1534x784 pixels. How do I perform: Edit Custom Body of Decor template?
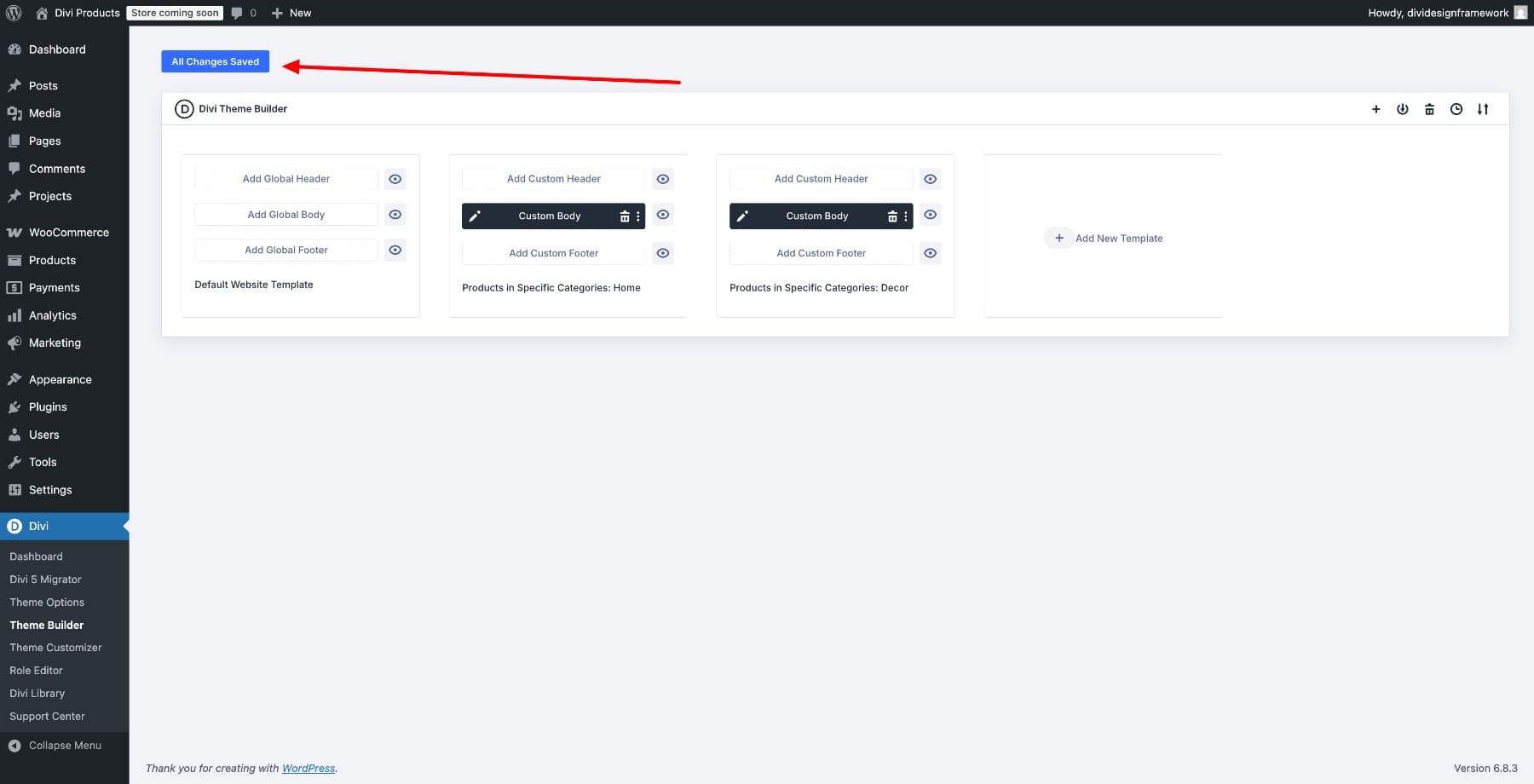point(742,216)
